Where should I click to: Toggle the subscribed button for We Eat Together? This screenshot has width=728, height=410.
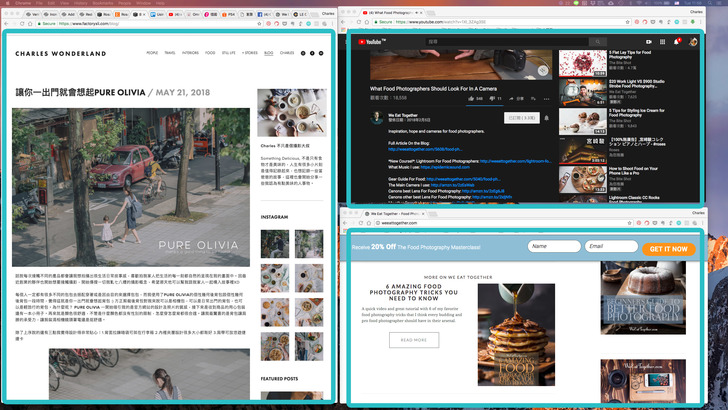point(522,118)
